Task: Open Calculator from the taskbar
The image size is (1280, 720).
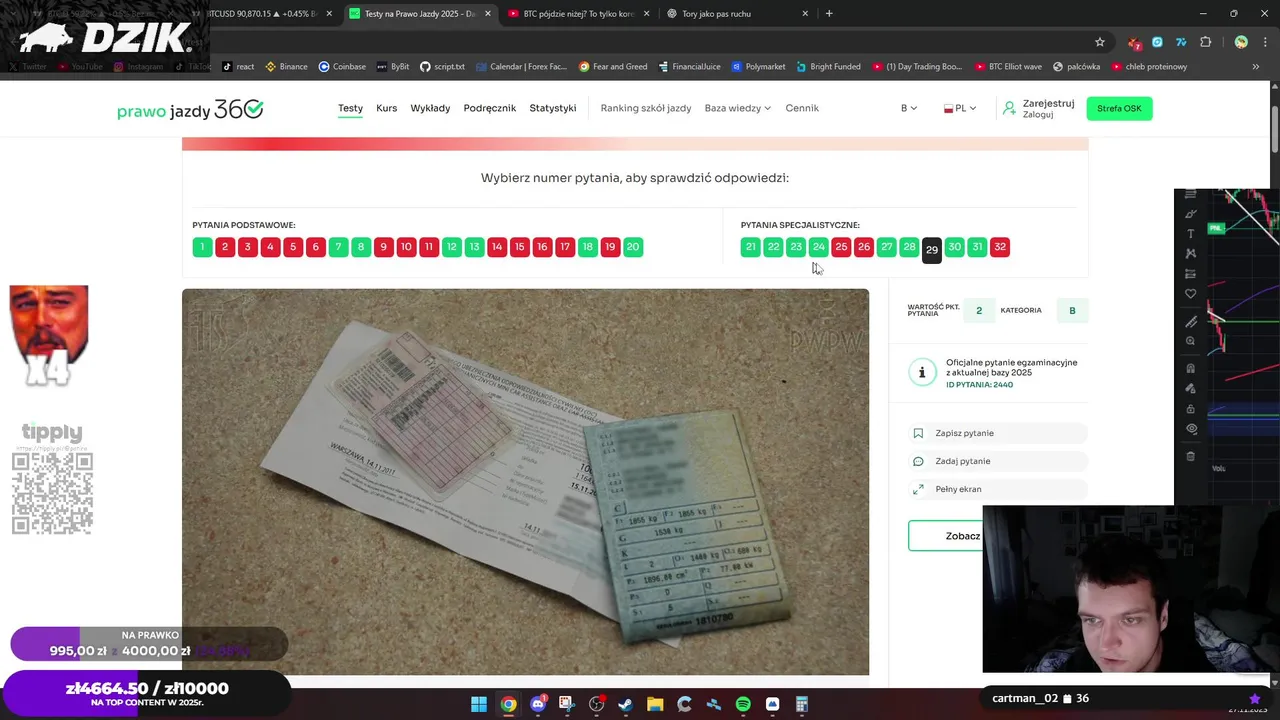Action: tap(802, 704)
